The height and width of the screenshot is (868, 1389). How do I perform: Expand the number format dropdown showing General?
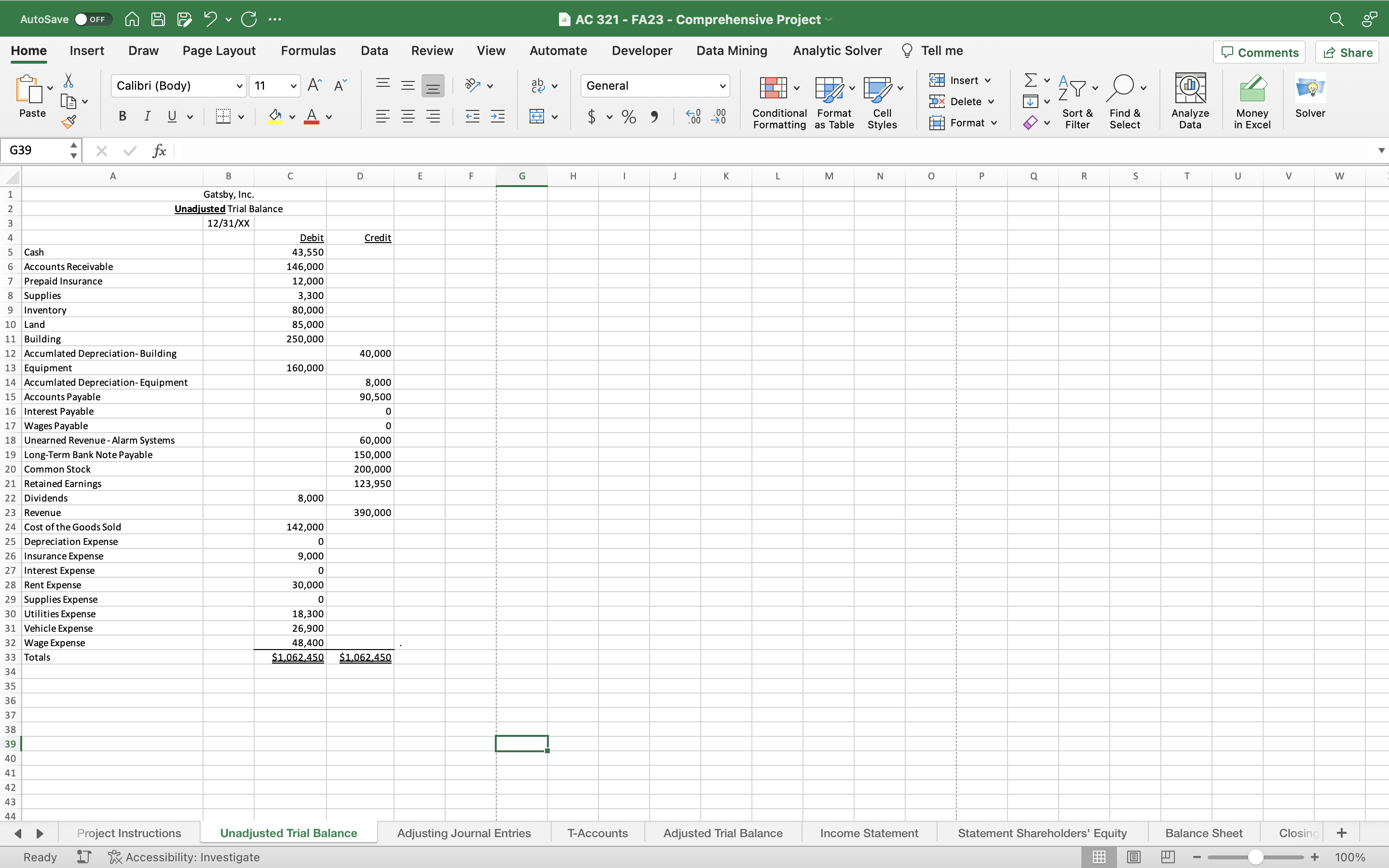(x=722, y=85)
